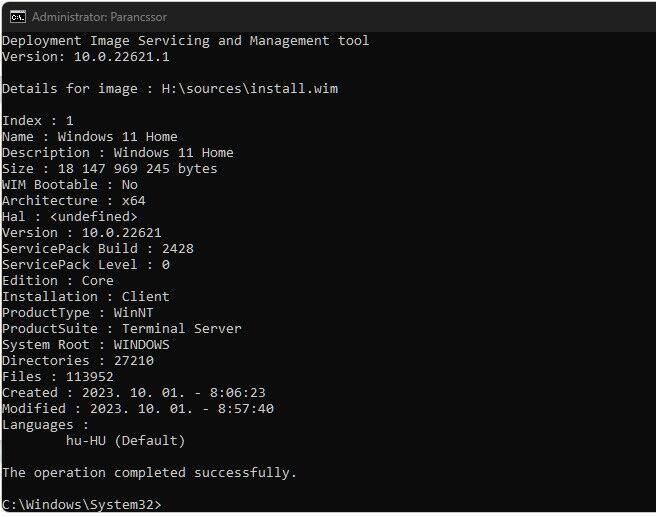Image resolution: width=656 pixels, height=517 pixels.
Task: Click the H:\sources\install.wim path
Action: (x=250, y=89)
